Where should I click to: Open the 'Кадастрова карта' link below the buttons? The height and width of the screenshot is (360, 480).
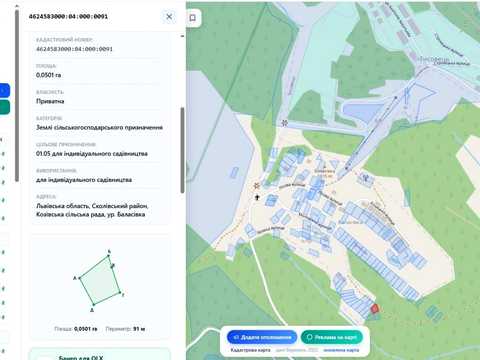click(250, 350)
